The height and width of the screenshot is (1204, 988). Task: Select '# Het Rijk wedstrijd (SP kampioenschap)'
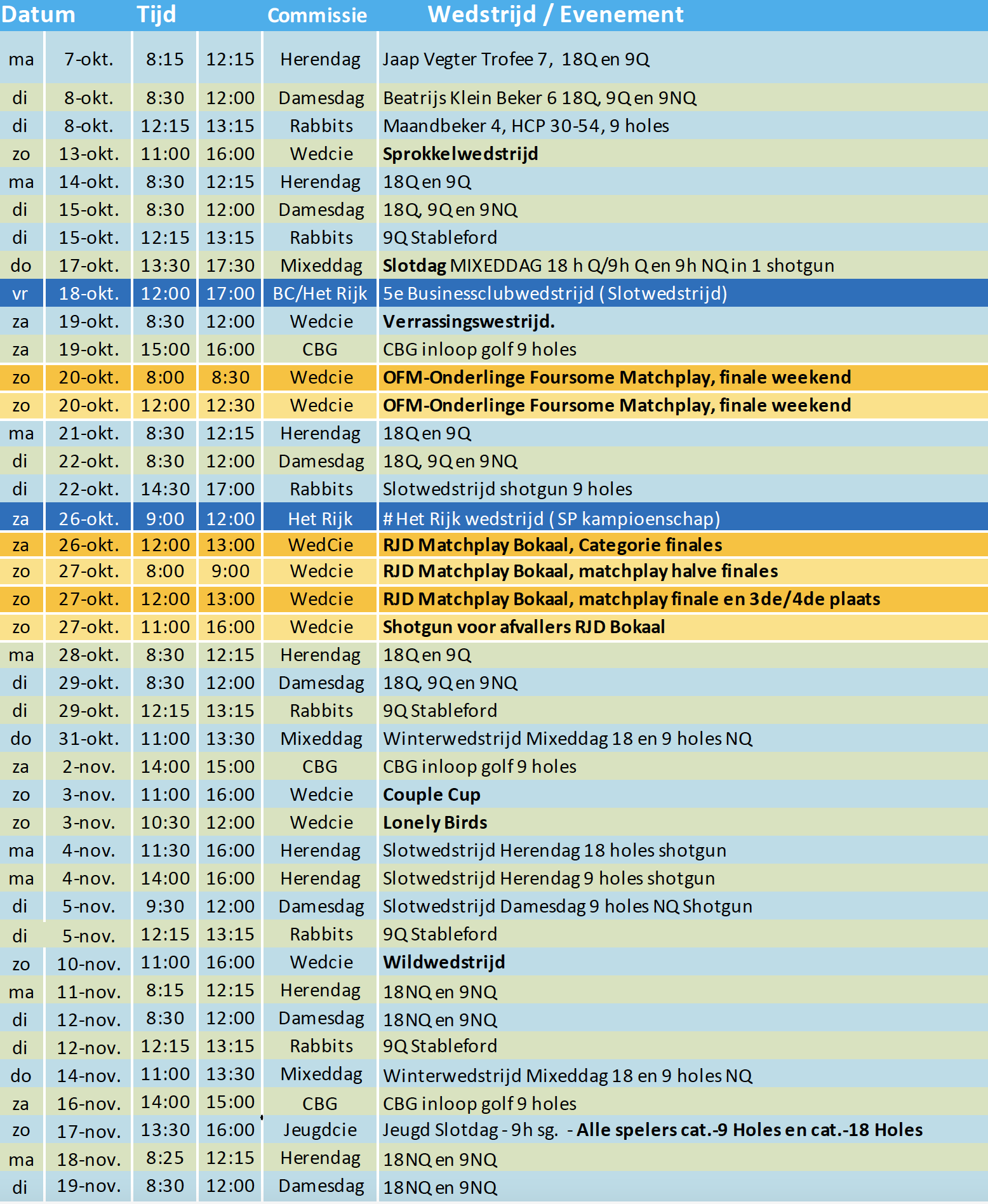(x=551, y=519)
